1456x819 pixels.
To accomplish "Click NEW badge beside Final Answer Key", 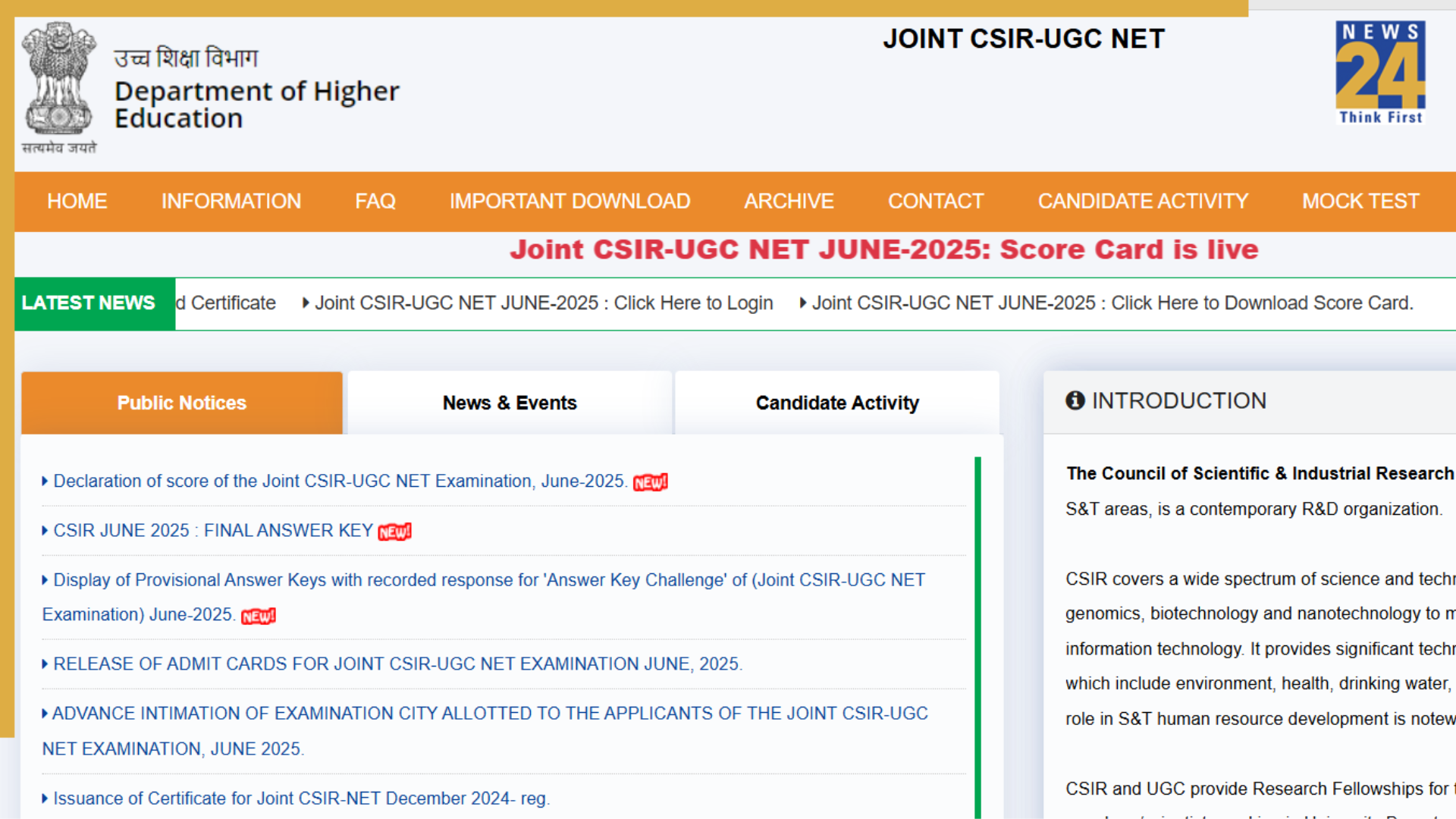I will [394, 532].
